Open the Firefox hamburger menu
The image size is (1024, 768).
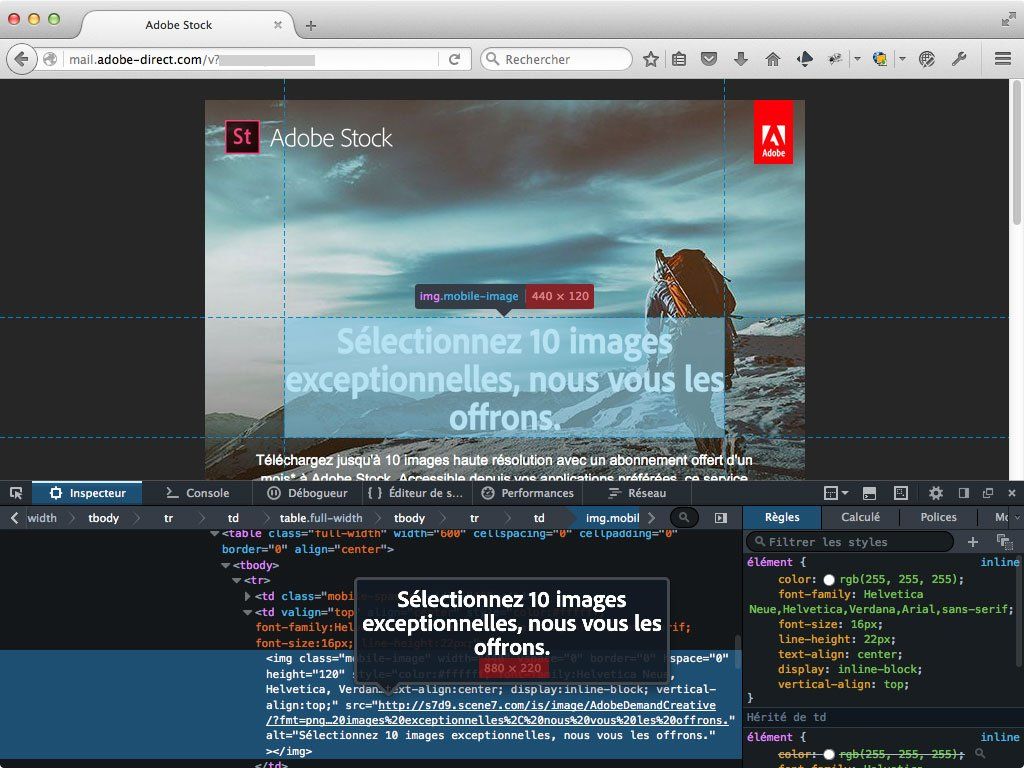(1002, 59)
